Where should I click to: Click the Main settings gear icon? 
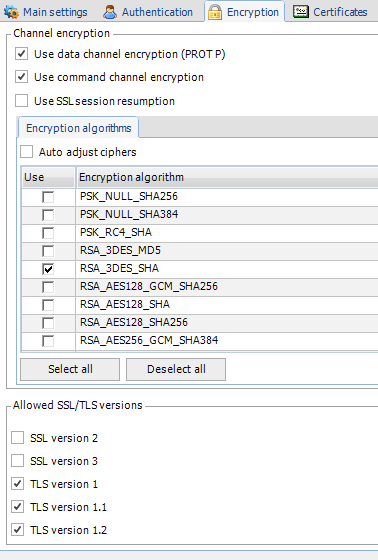tap(11, 12)
